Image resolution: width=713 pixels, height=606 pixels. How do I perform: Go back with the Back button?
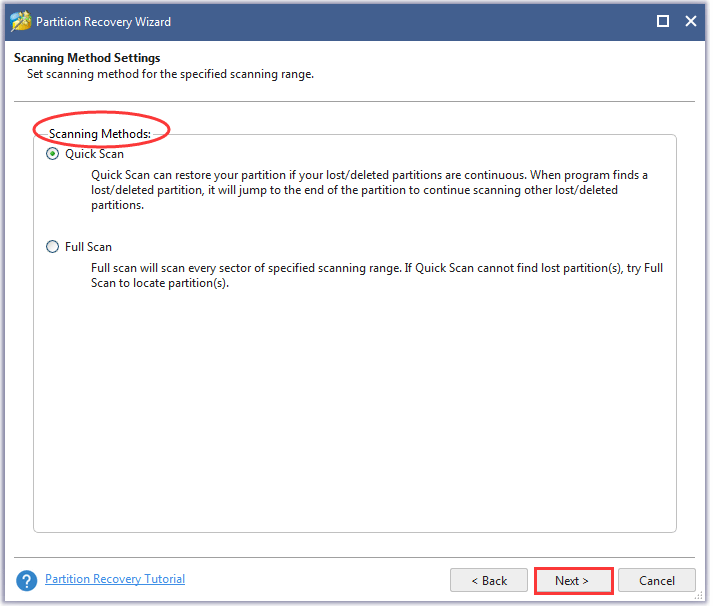(x=489, y=581)
